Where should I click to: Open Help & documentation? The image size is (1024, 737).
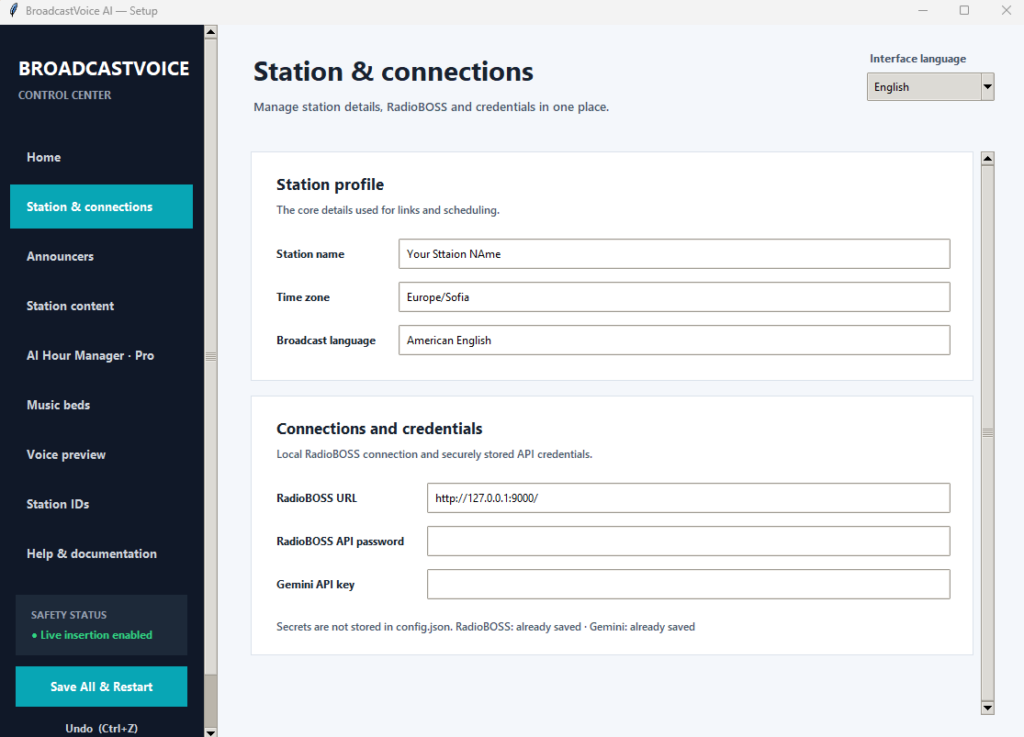tap(101, 554)
